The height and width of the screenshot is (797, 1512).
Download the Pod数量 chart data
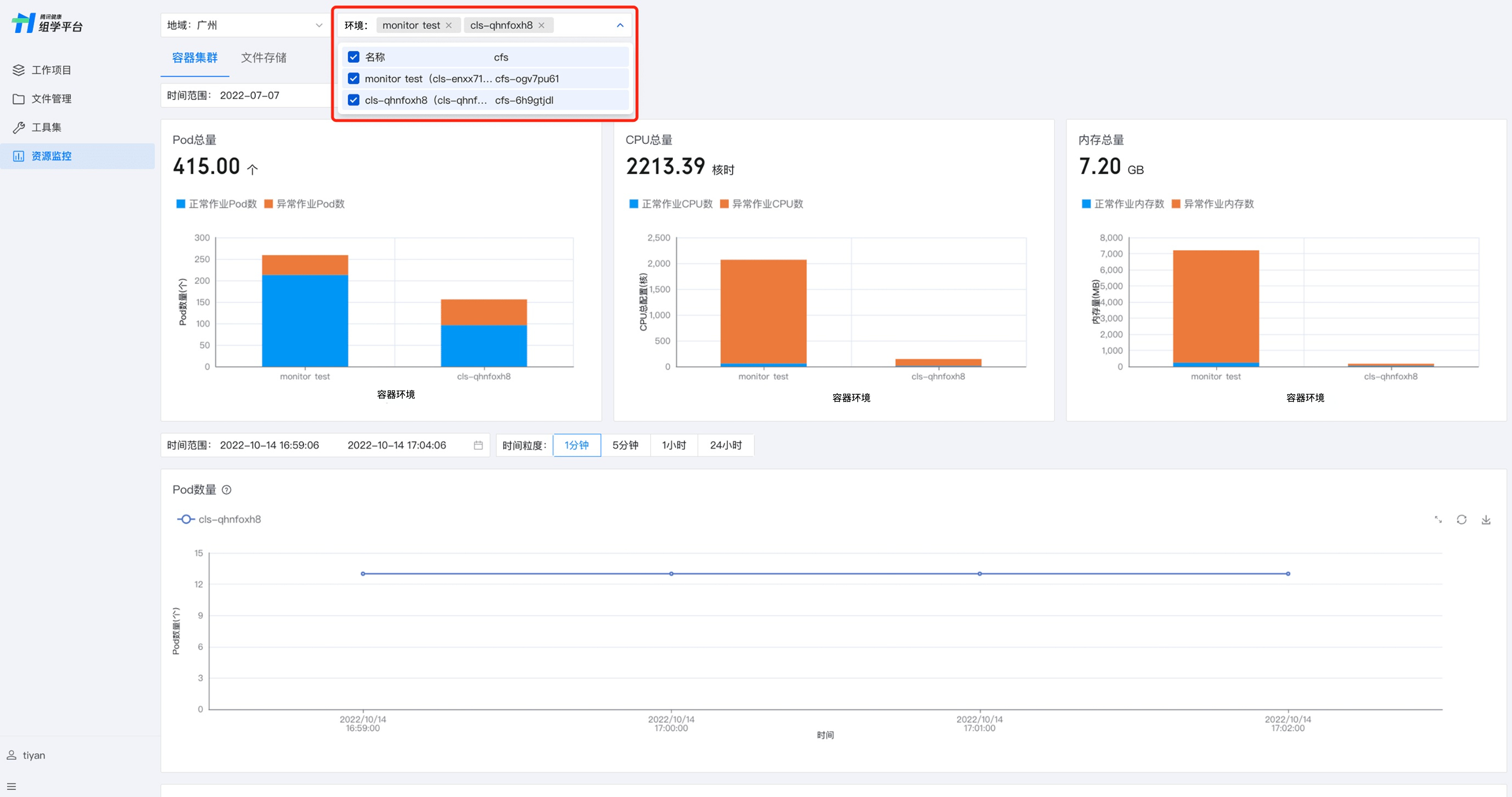coord(1486,519)
